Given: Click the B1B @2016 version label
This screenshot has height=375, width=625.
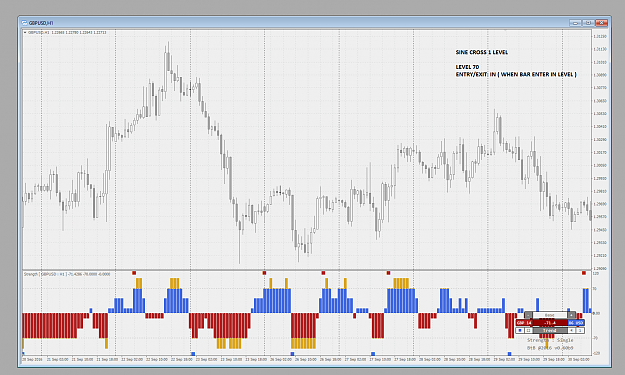Looking at the screenshot, I should 550,348.
